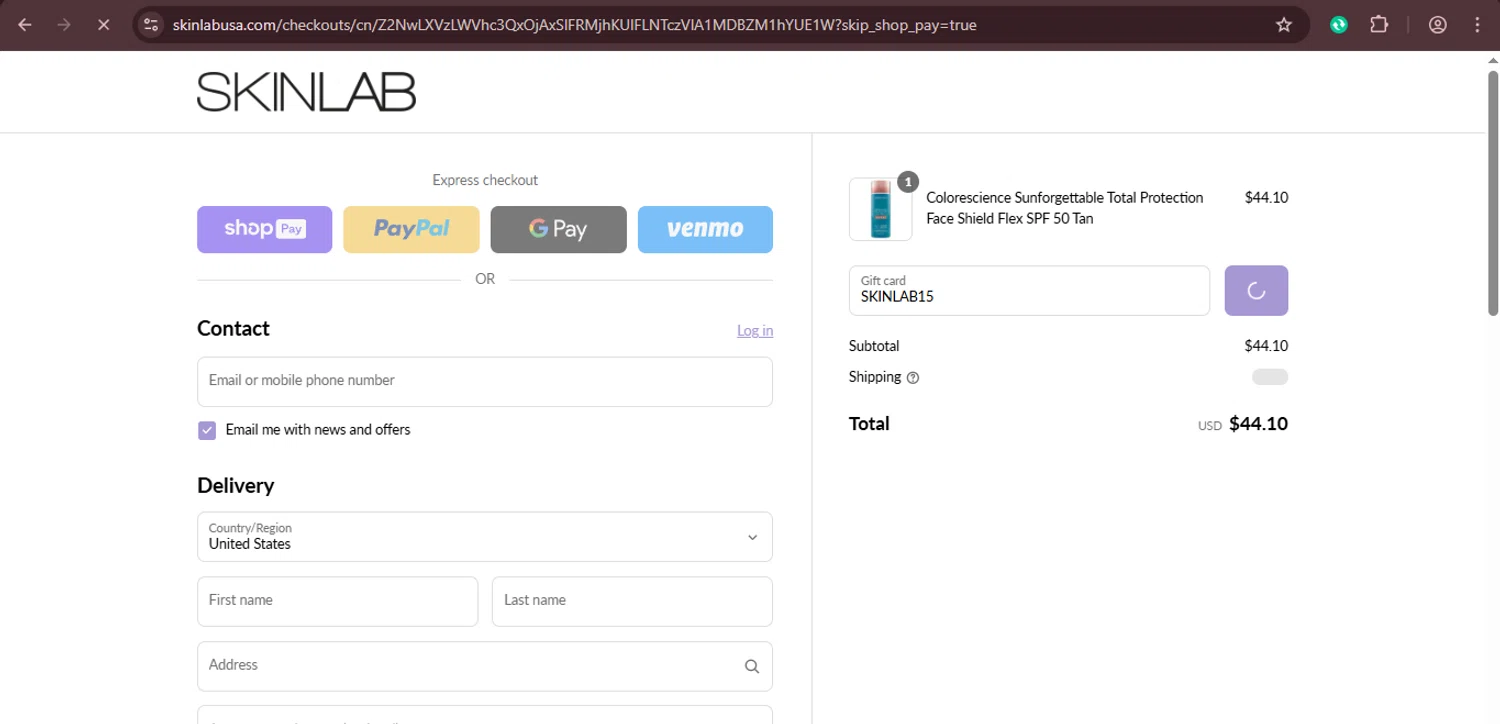View site information icon in address bar
The image size is (1500, 724).
pyautogui.click(x=151, y=25)
